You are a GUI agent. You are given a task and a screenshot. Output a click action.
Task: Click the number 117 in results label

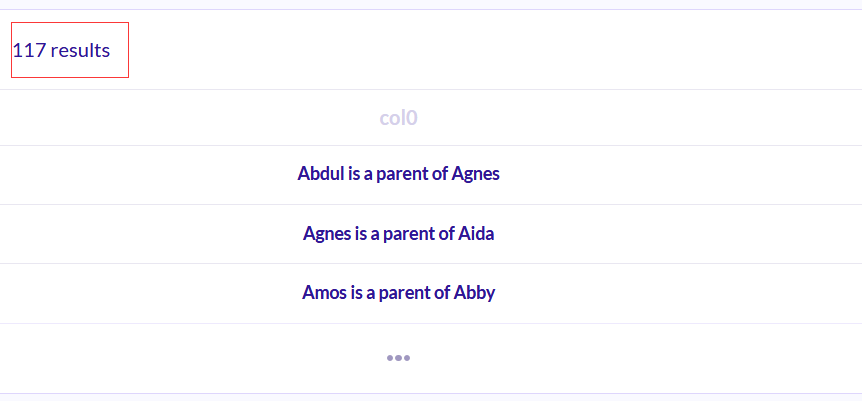[29, 51]
